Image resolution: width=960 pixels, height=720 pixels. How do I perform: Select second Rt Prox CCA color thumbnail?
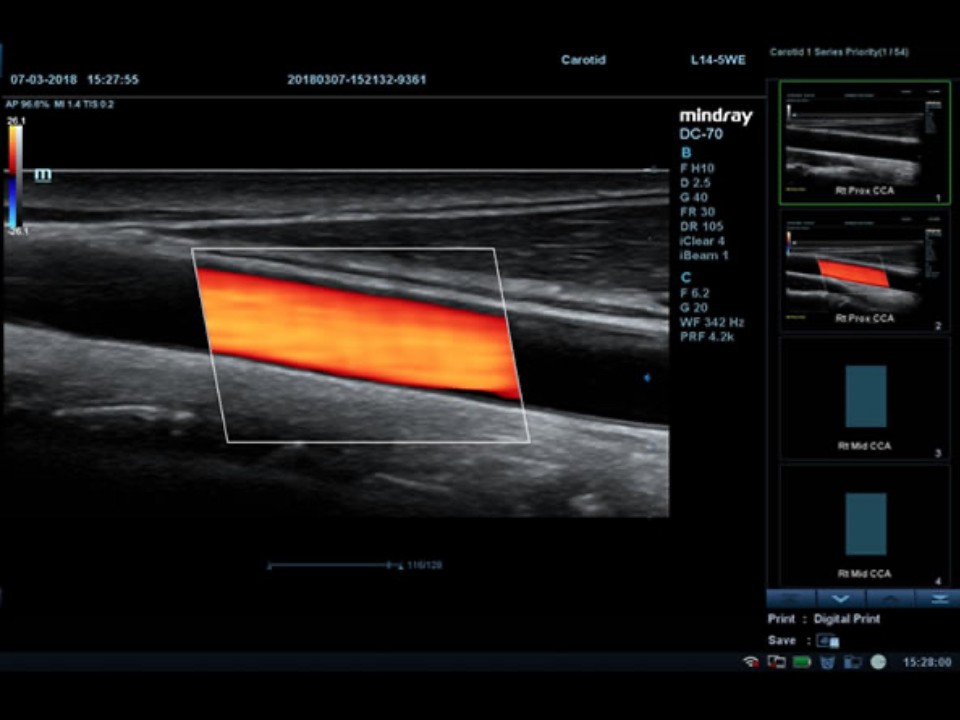click(x=865, y=270)
